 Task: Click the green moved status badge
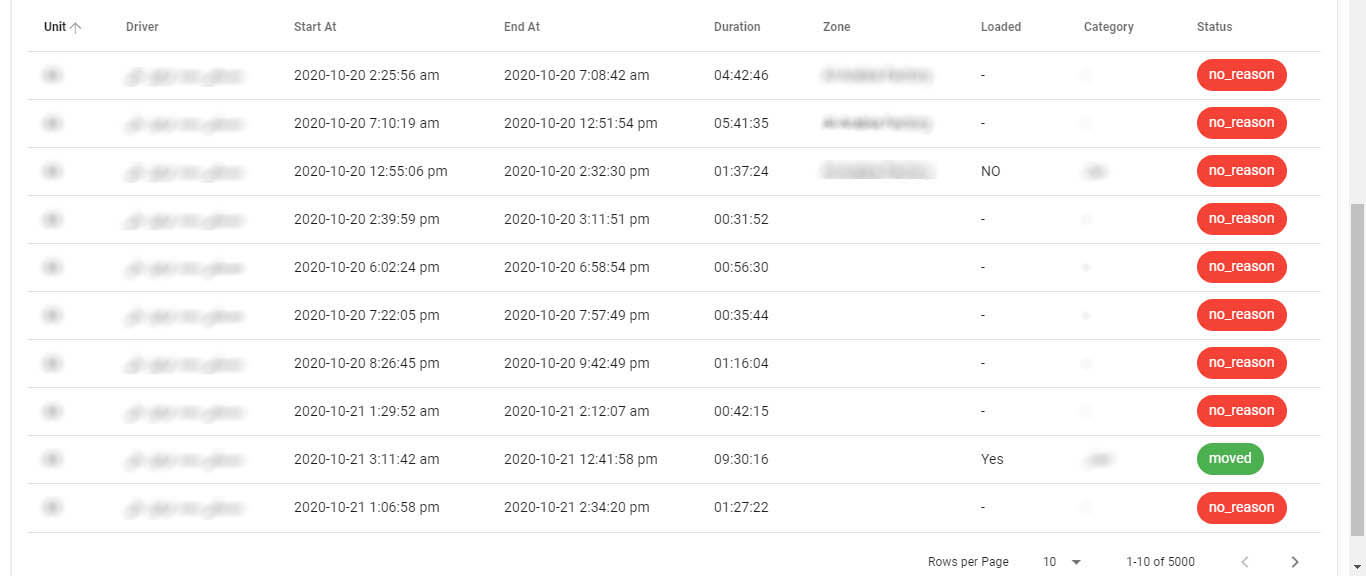1230,459
